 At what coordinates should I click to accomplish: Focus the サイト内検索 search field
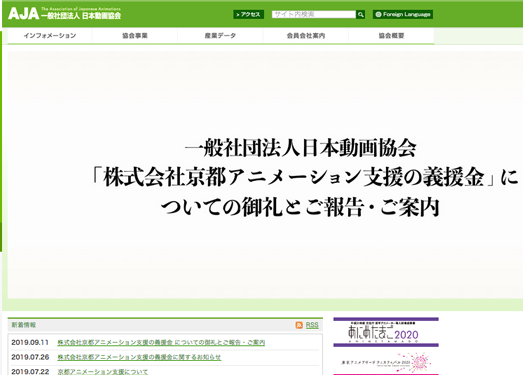[314, 14]
